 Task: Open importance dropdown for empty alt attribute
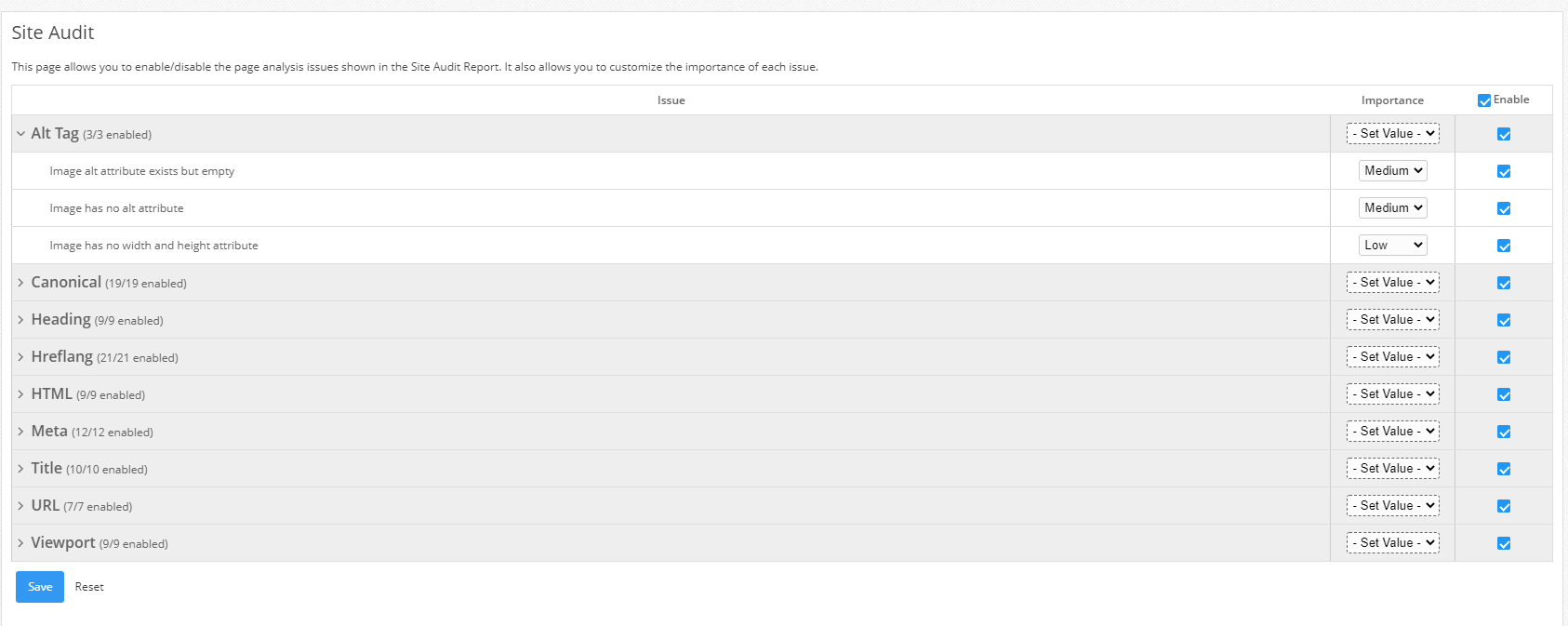coord(1392,171)
